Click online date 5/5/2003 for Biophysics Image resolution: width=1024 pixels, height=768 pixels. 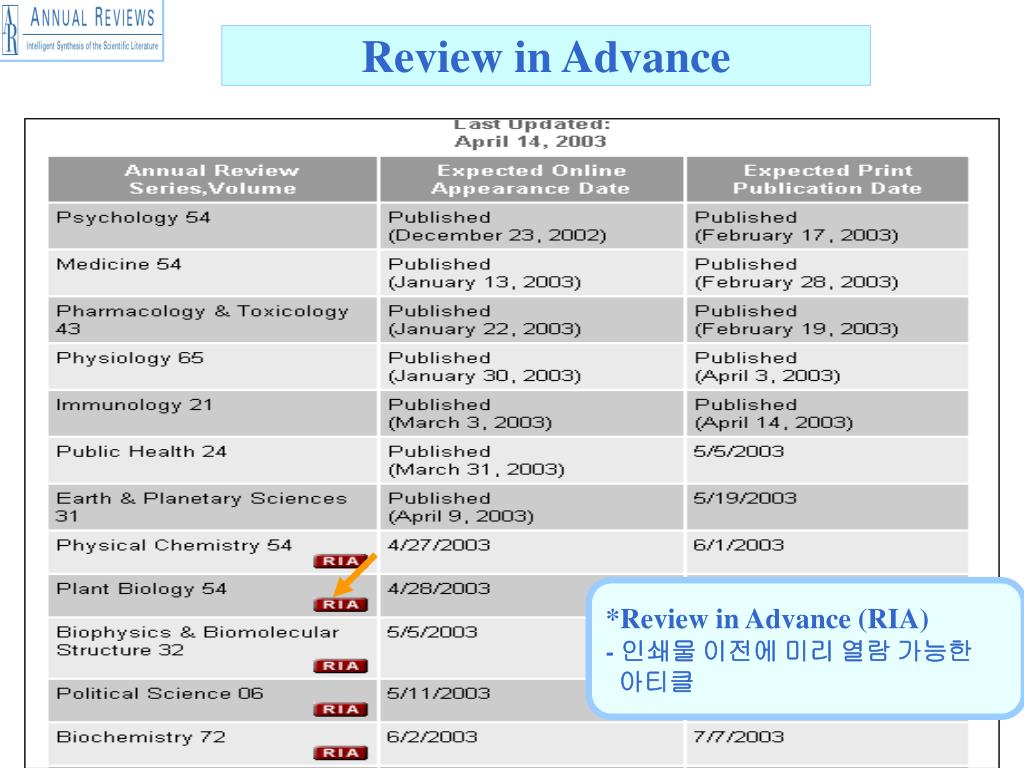click(x=432, y=632)
